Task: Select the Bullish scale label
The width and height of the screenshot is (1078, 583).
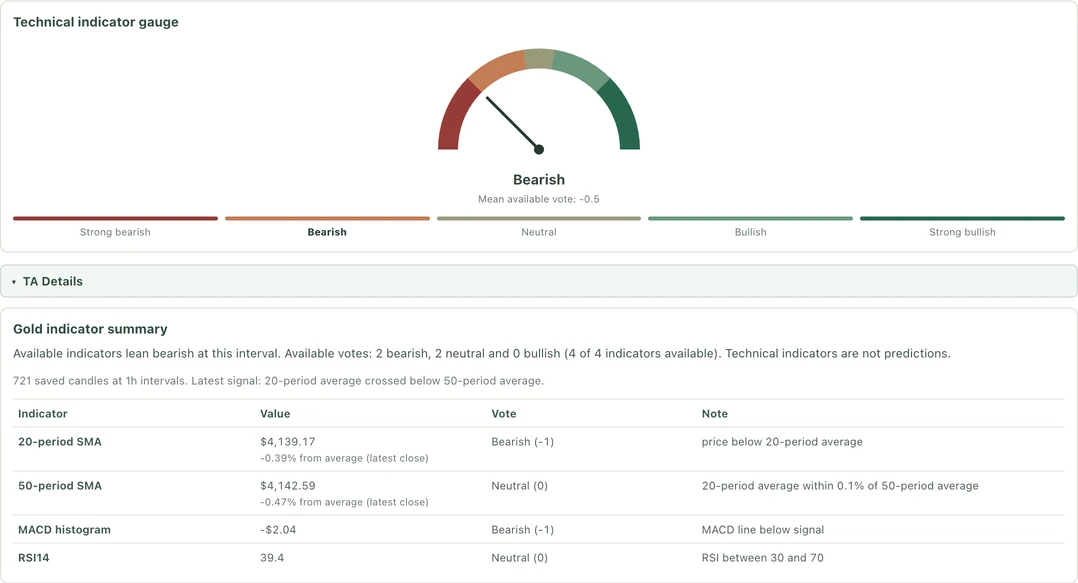Action: (750, 232)
